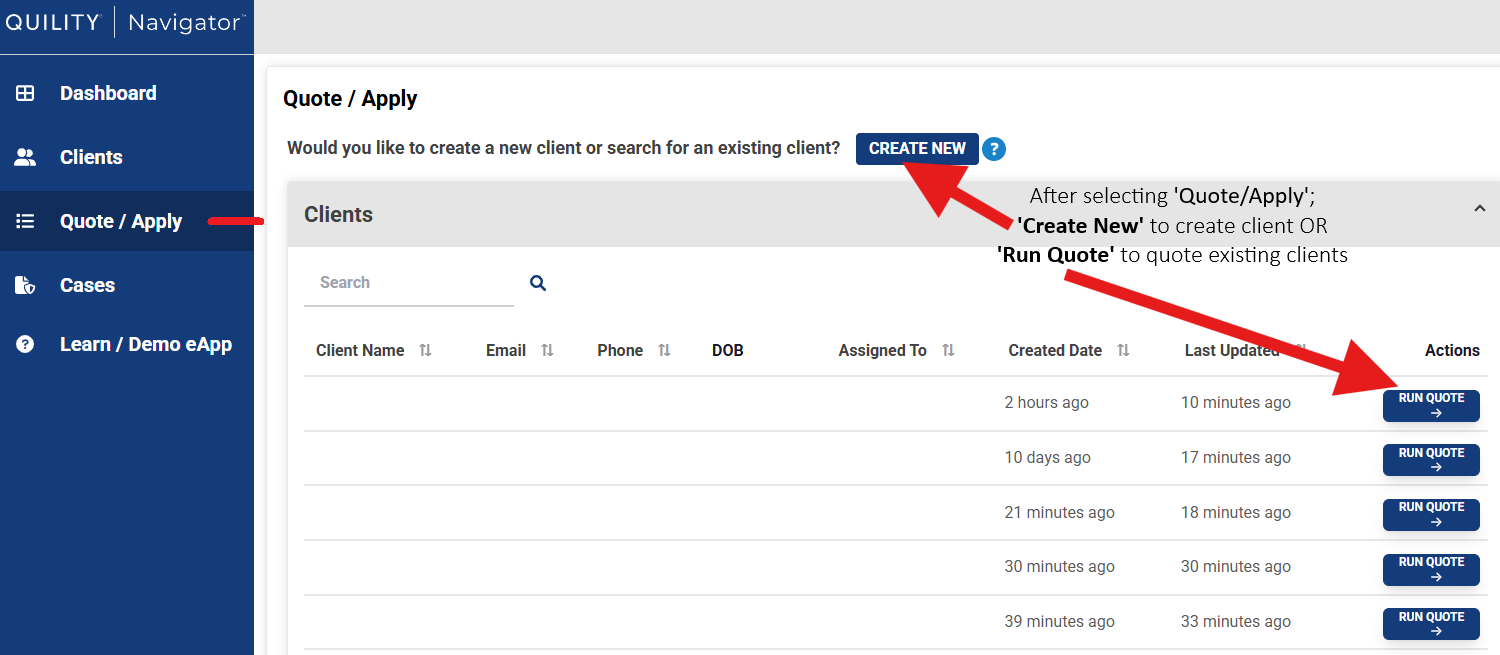Sort the Email column
Screen dimensions: 1500x655
coord(547,351)
